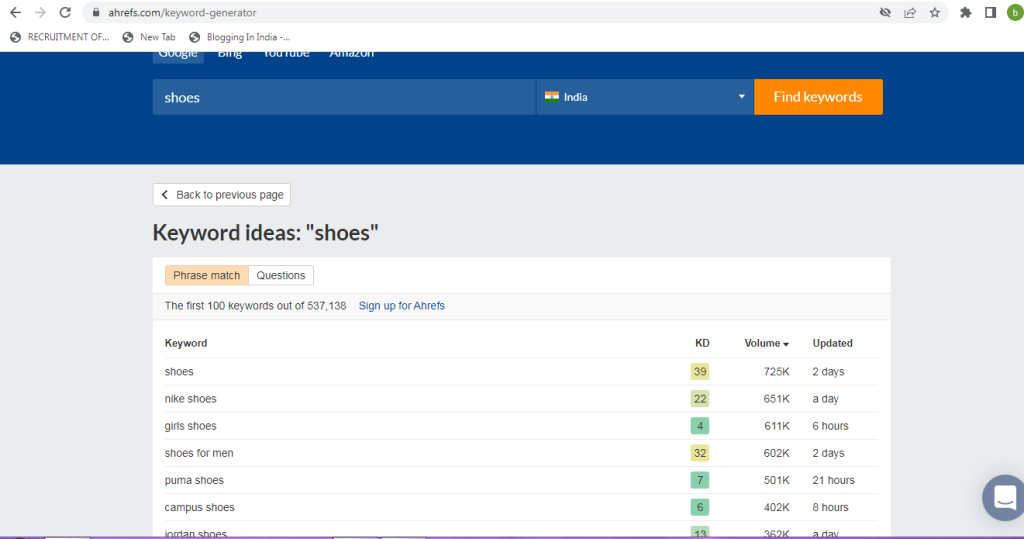Viewport: 1024px width, 539px height.
Task: Click the Find keywords button
Action: (x=818, y=97)
